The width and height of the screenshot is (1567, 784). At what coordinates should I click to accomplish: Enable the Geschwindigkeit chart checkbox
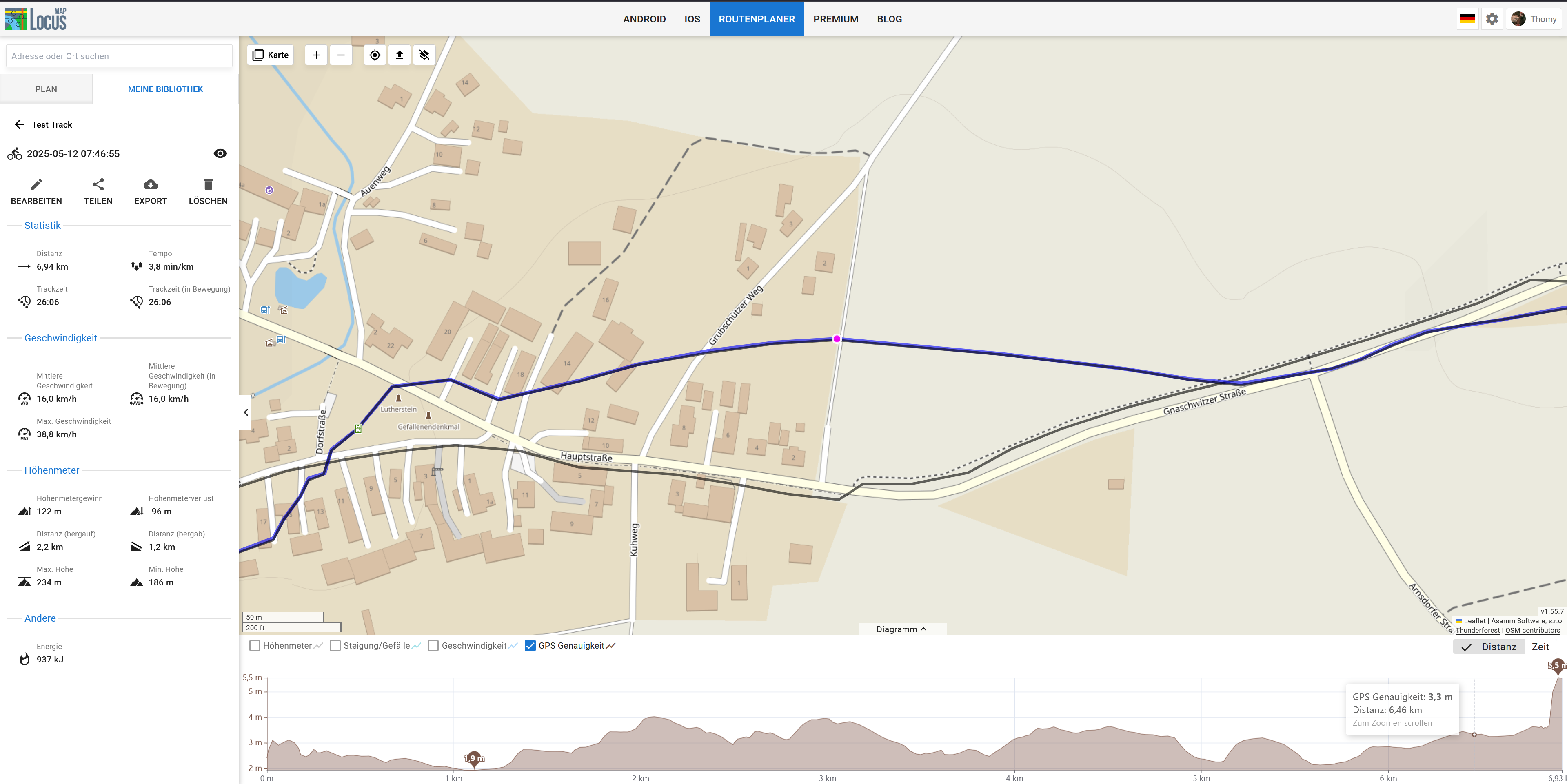(x=433, y=645)
